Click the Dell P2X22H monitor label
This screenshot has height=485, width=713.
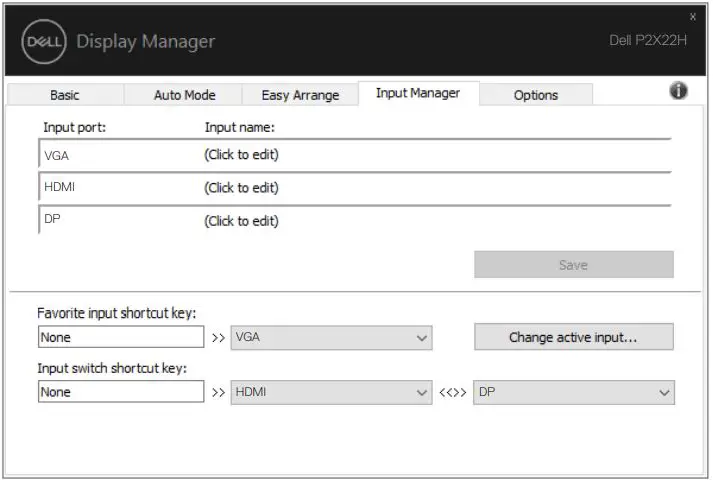pos(648,40)
